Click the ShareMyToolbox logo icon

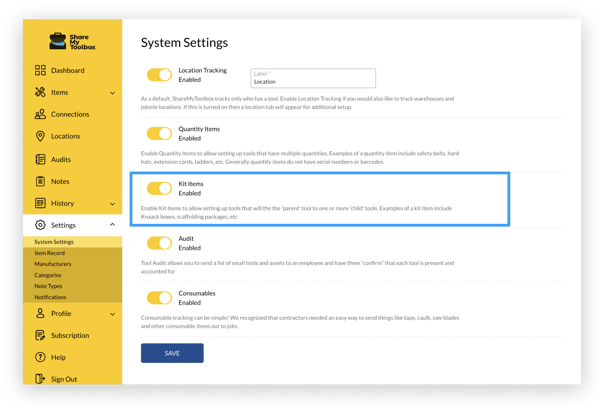(x=58, y=42)
